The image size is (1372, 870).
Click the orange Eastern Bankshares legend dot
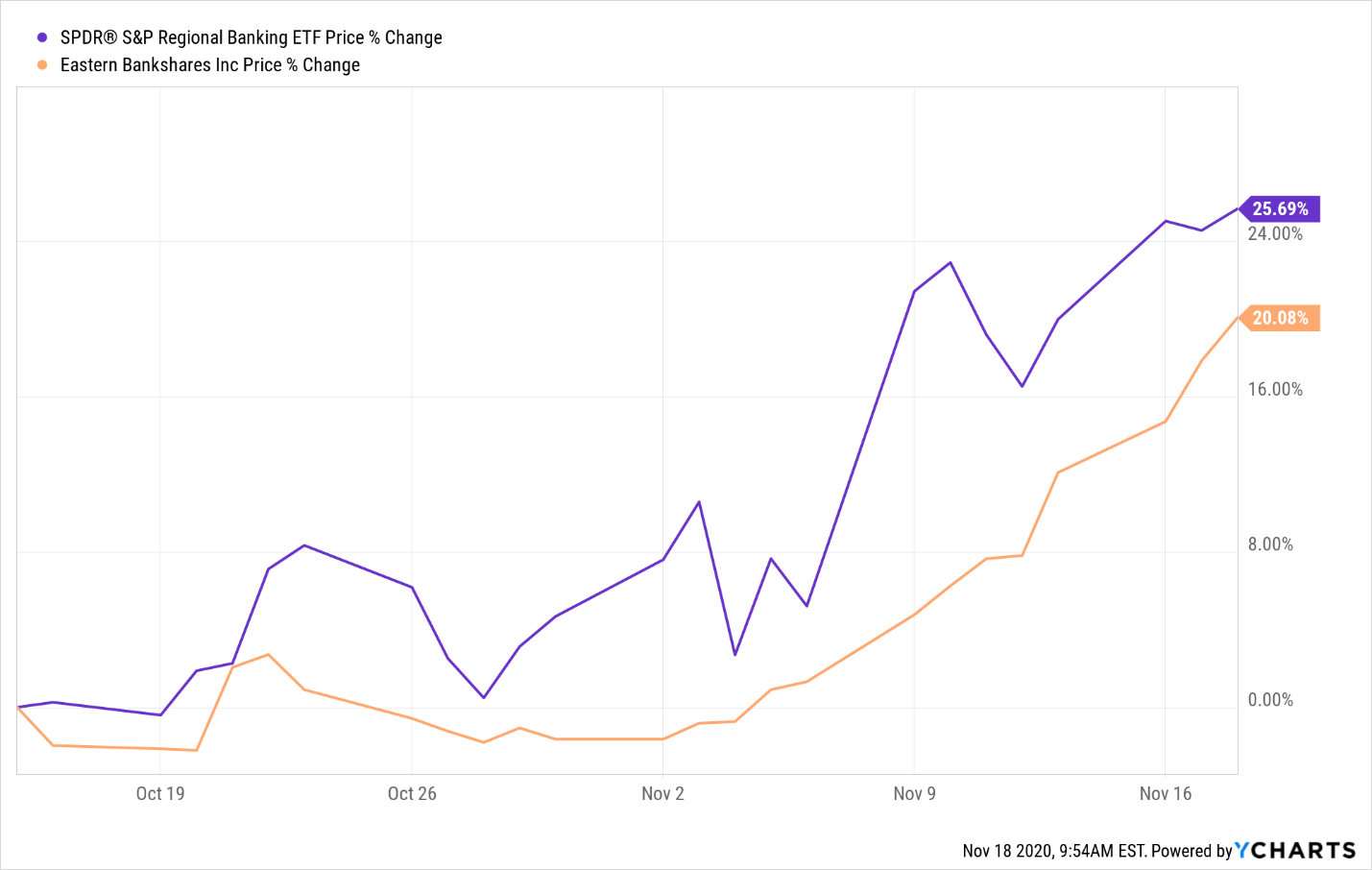point(42,65)
